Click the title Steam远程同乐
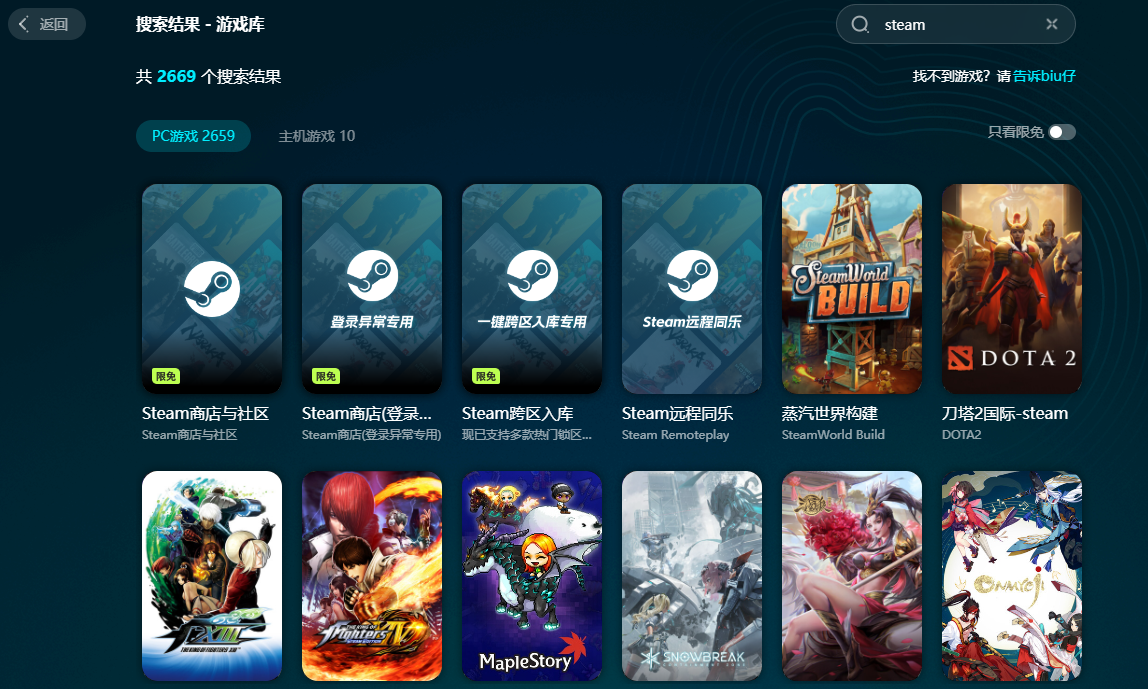 point(677,414)
